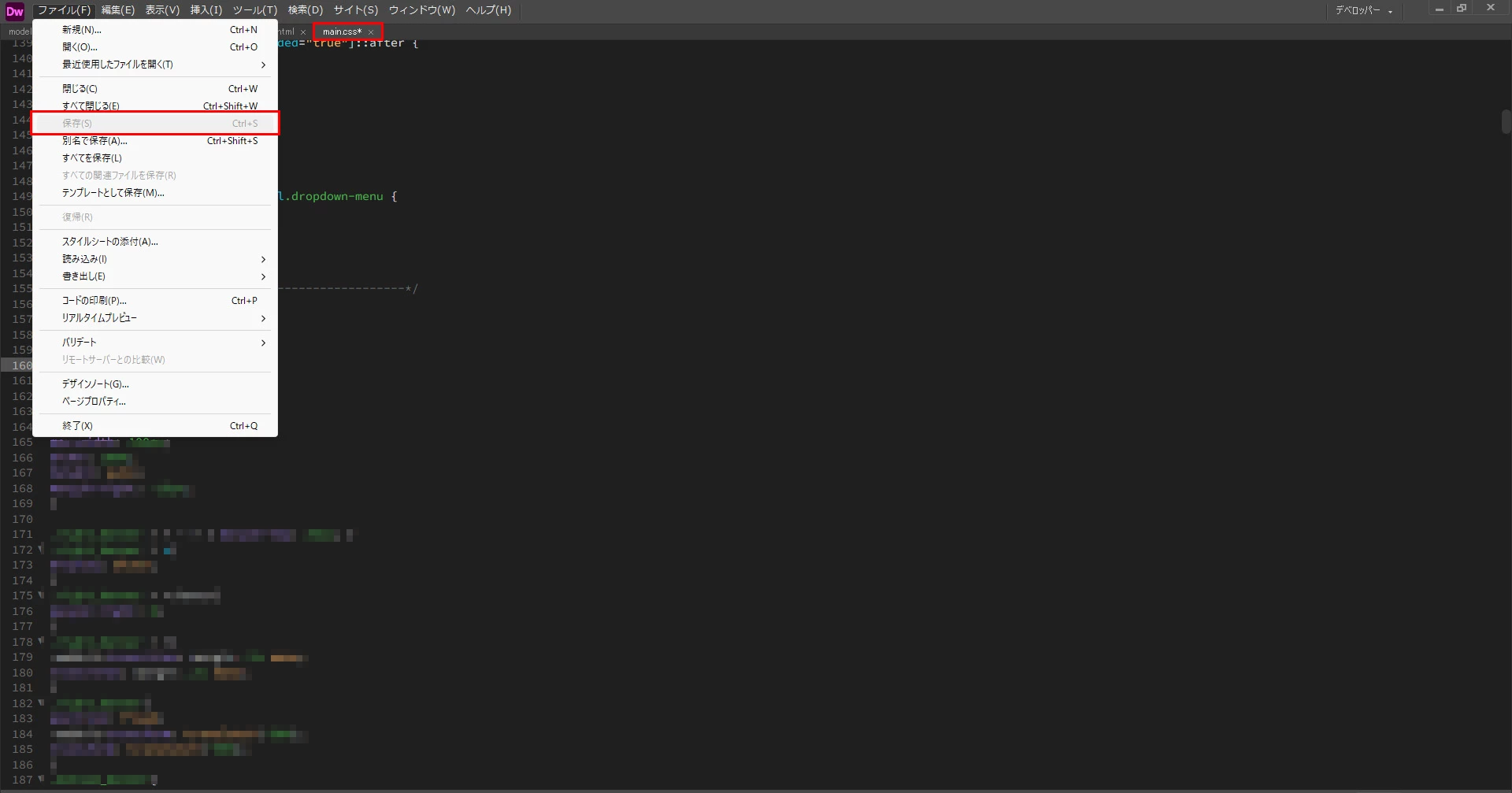Screen dimensions: 1512x793
Task: Click line number 170 in gutter
Action: tap(23, 520)
